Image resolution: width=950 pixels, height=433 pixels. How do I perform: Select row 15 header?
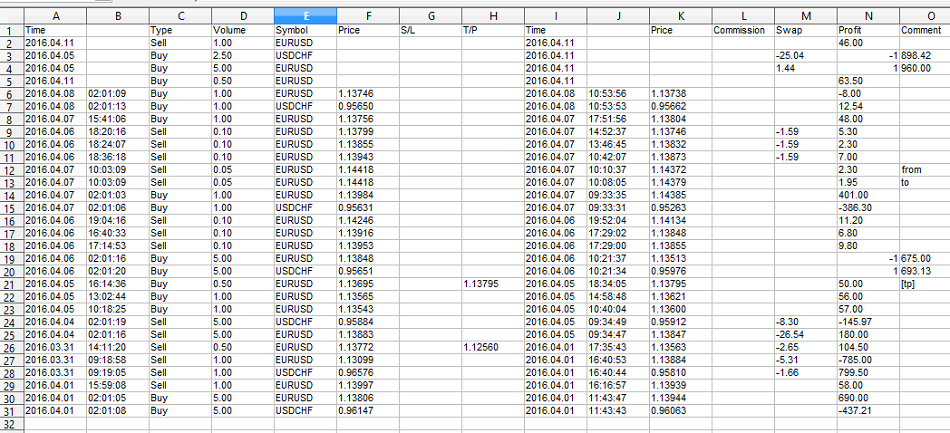point(10,207)
